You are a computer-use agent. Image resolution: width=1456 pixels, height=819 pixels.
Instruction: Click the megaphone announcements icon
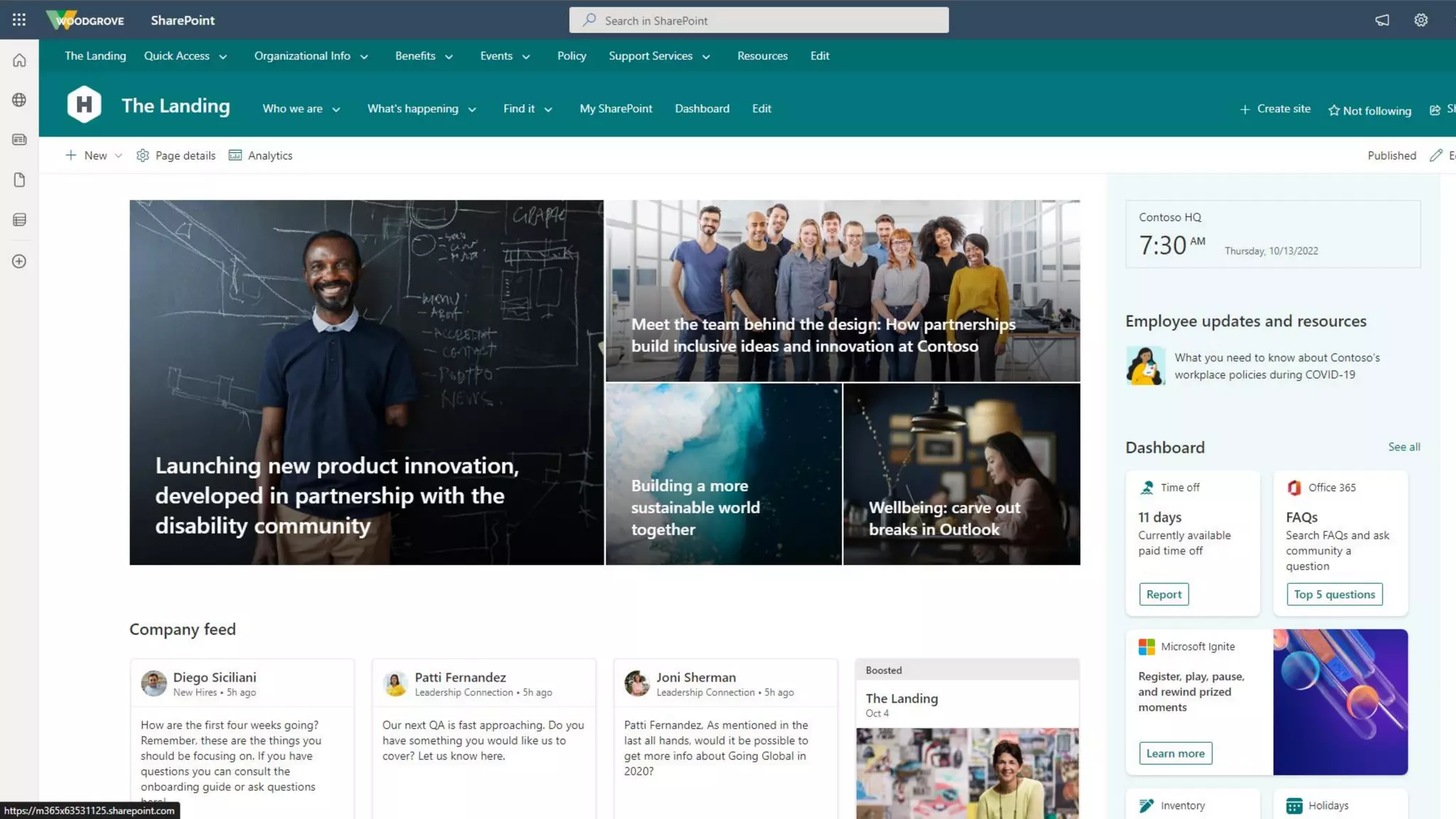(x=1381, y=20)
